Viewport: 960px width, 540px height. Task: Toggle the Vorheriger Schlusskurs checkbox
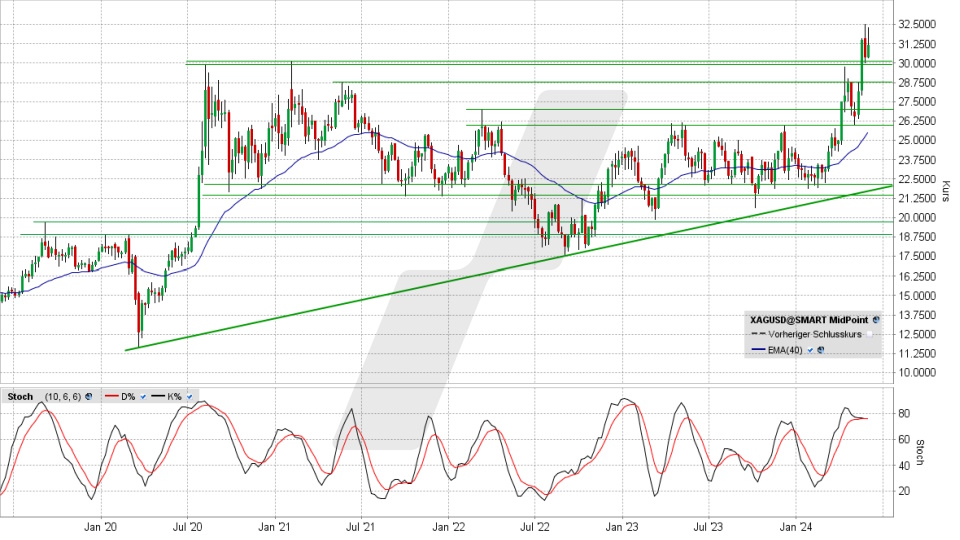[x=869, y=334]
